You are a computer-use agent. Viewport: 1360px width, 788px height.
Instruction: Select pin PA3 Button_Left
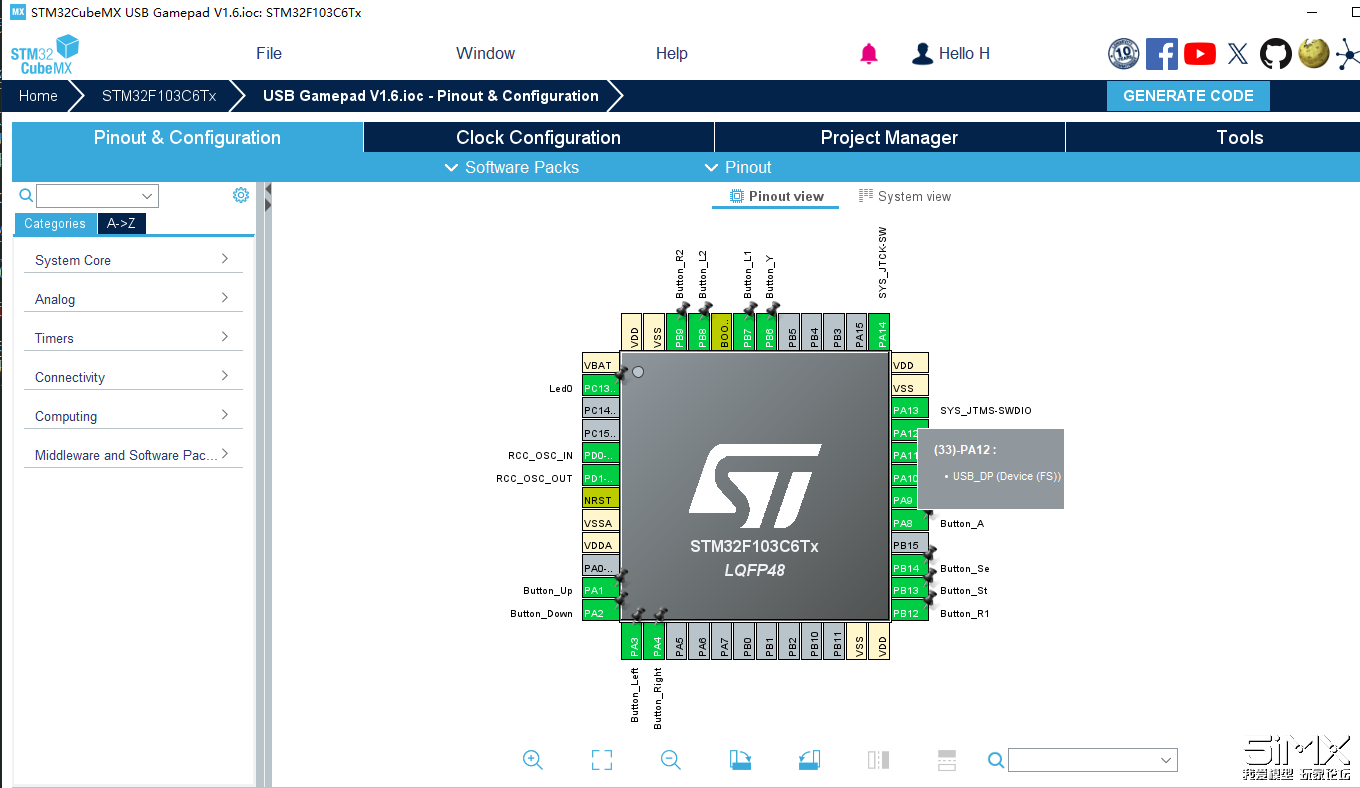tap(632, 641)
